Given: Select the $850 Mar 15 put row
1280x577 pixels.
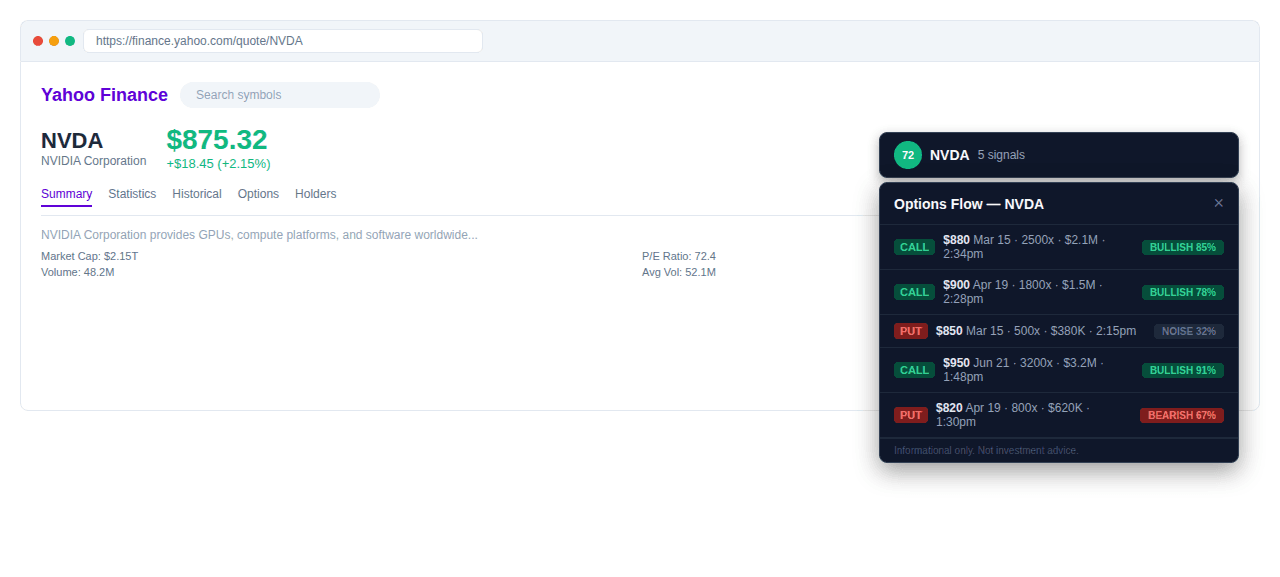Looking at the screenshot, I should pyautogui.click(x=1059, y=331).
